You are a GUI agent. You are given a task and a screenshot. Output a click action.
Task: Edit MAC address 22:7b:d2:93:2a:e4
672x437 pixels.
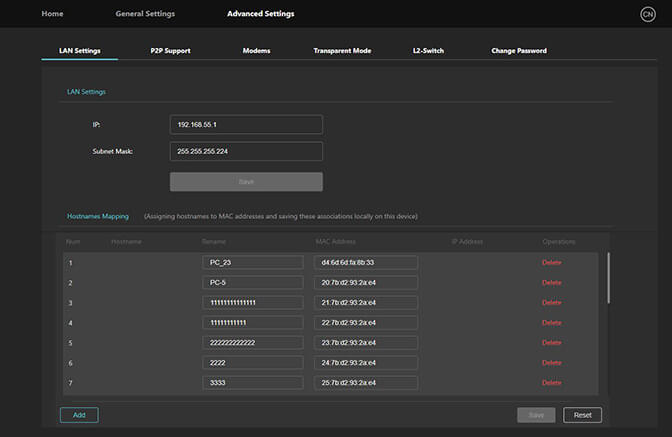click(366, 323)
